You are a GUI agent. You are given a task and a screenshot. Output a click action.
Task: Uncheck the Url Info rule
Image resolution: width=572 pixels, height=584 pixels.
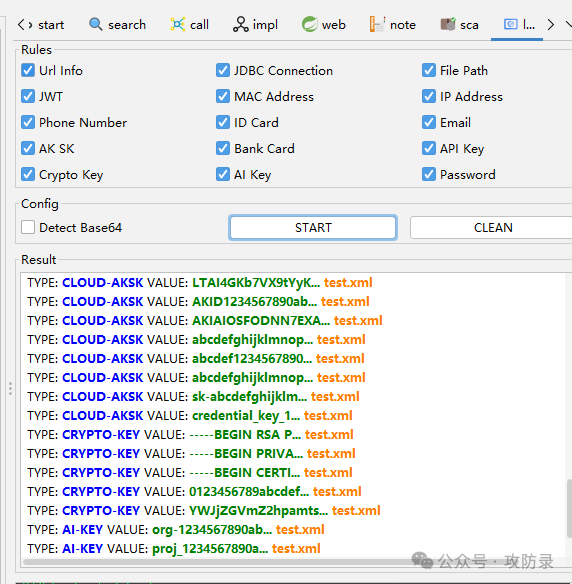point(28,70)
